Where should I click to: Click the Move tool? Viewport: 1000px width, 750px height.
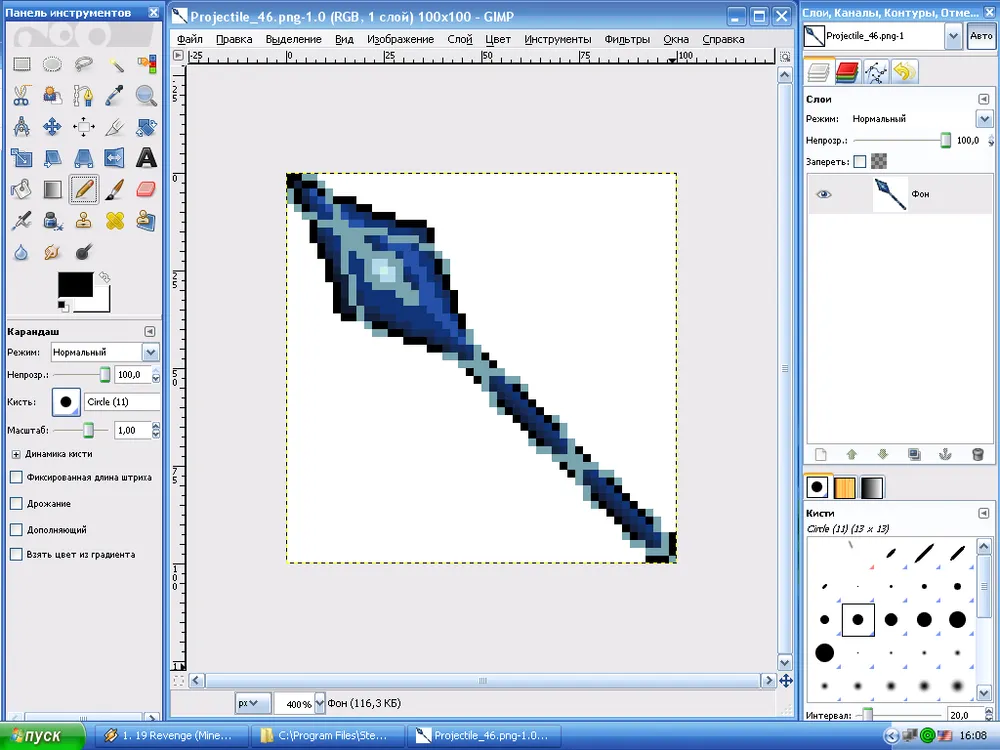point(52,127)
